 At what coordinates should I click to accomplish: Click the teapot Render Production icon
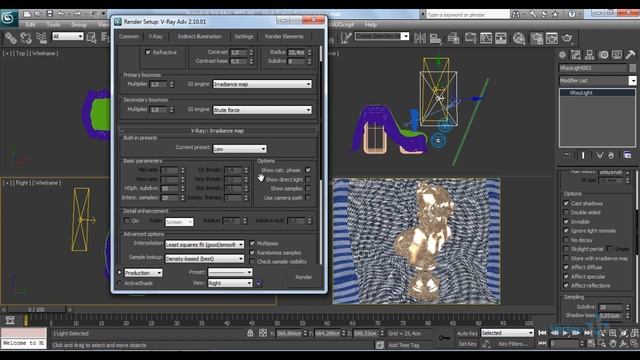pyautogui.click(x=567, y=38)
